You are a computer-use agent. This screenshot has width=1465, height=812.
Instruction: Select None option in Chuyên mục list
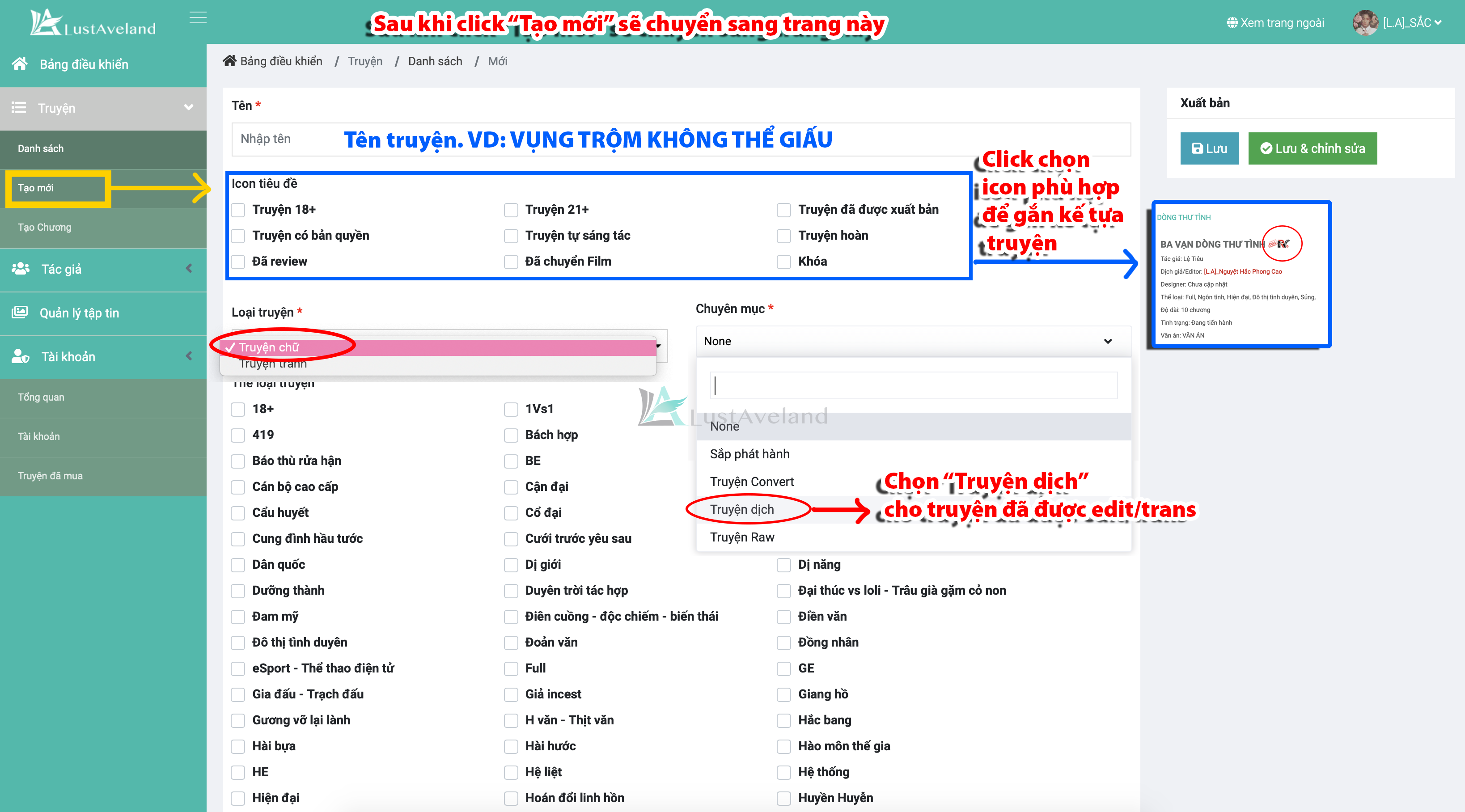(913, 427)
